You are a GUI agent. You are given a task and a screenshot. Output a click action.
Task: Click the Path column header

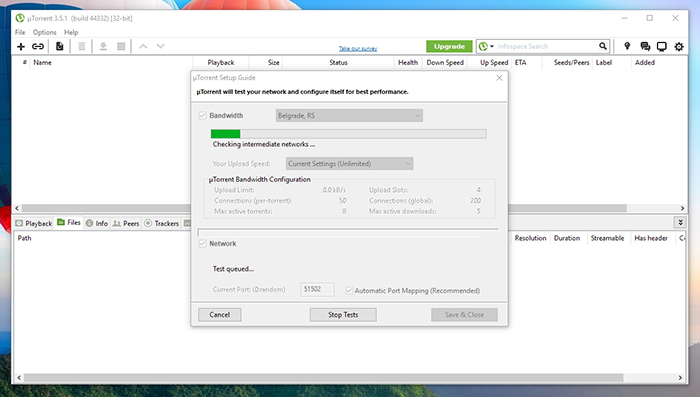coord(25,238)
